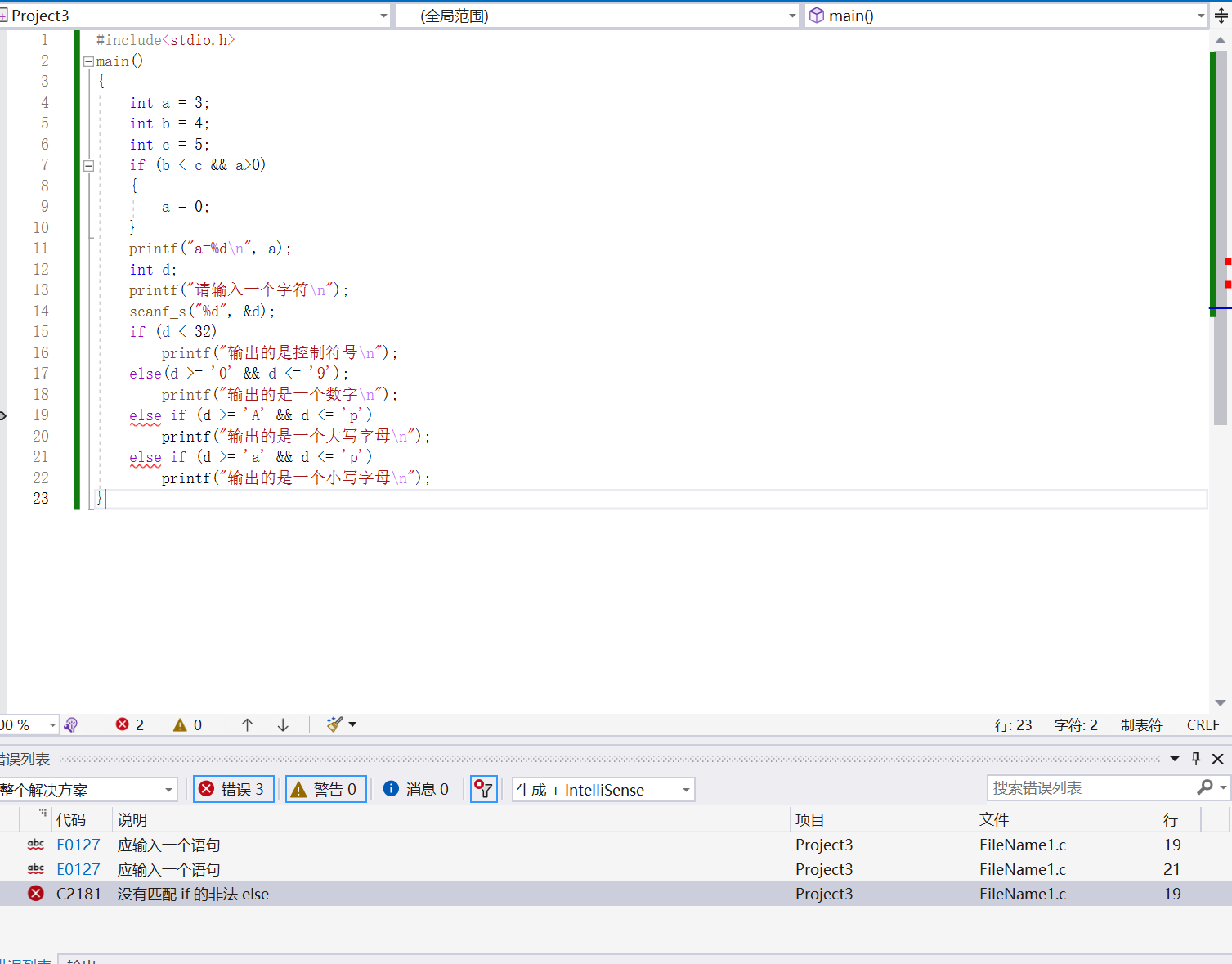The width and height of the screenshot is (1232, 964).
Task: Collapse the main() function outline
Action: [88, 61]
